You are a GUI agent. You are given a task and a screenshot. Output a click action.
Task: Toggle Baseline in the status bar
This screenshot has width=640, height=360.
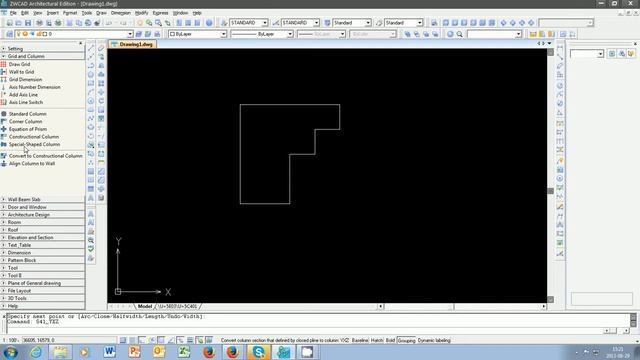[x=360, y=340]
